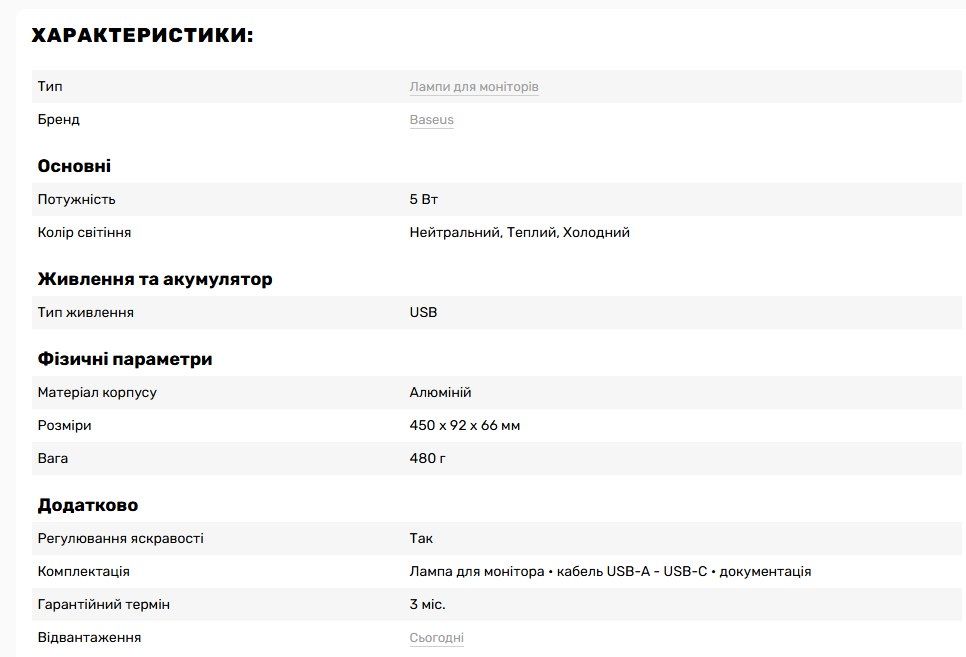Click the "USB" power type value

pos(423,312)
